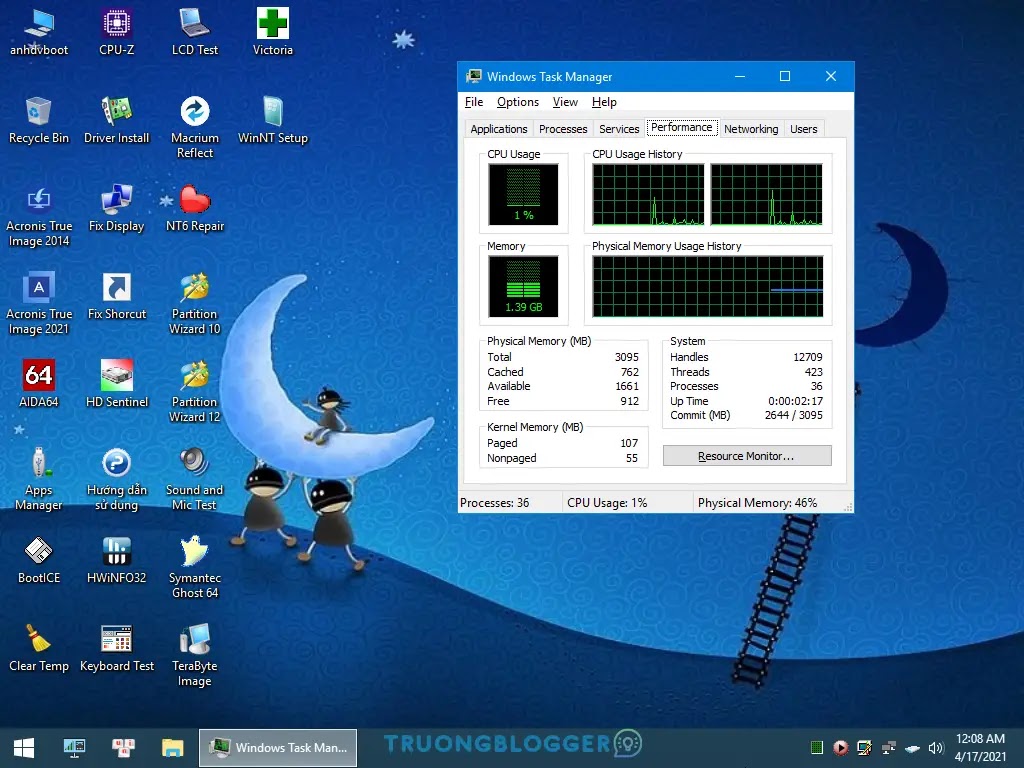Click the Up Time value 0:00:02:17
Viewport: 1024px width, 768px height.
tap(795, 401)
